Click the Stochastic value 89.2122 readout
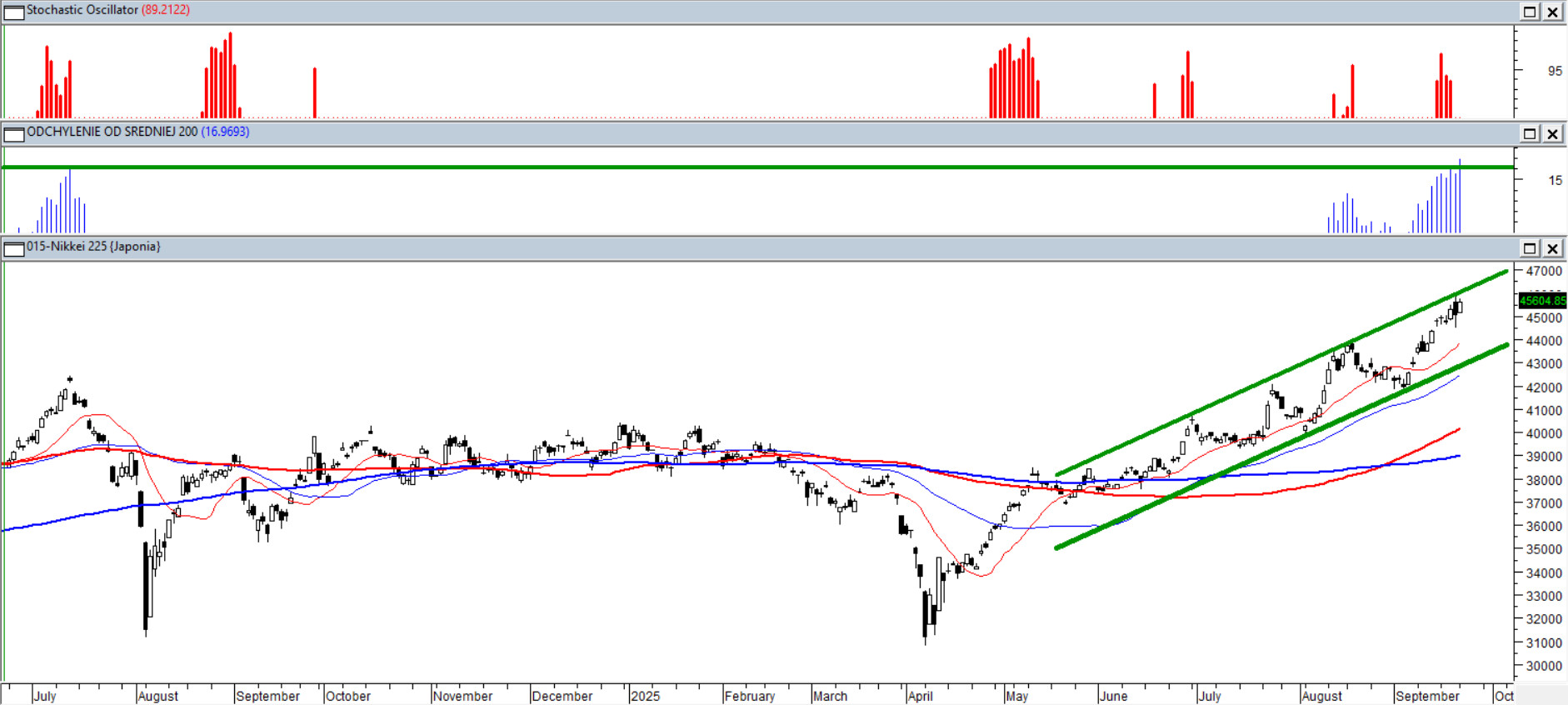Image resolution: width=1568 pixels, height=705 pixels. click(x=166, y=10)
